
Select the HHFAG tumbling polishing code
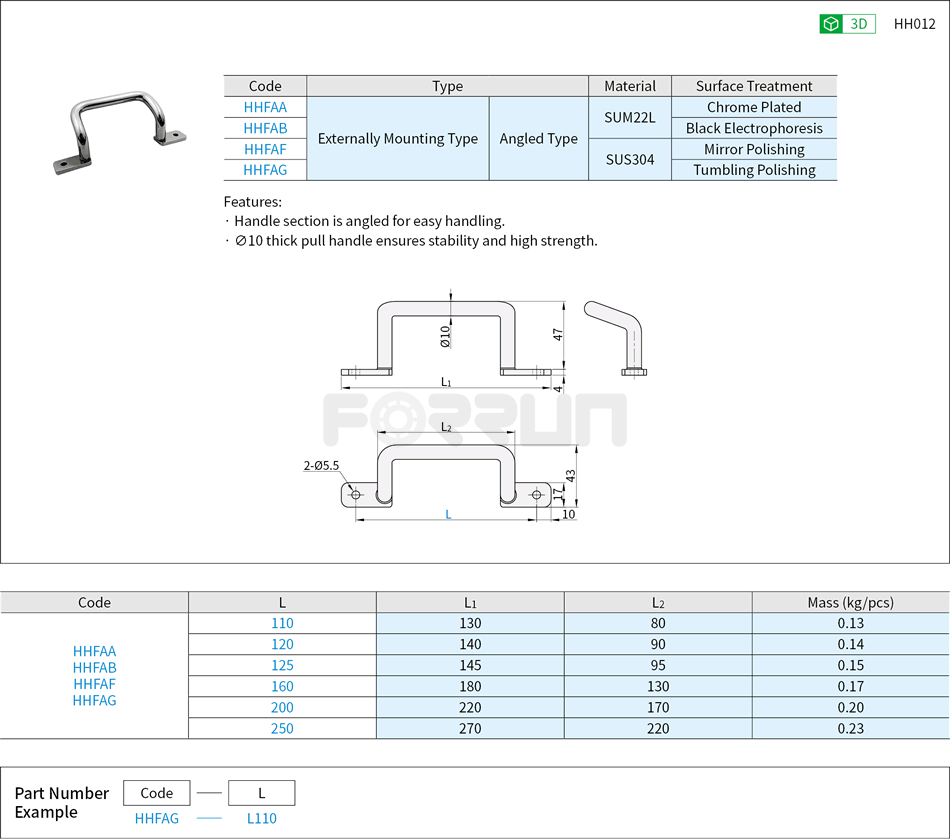click(x=264, y=170)
